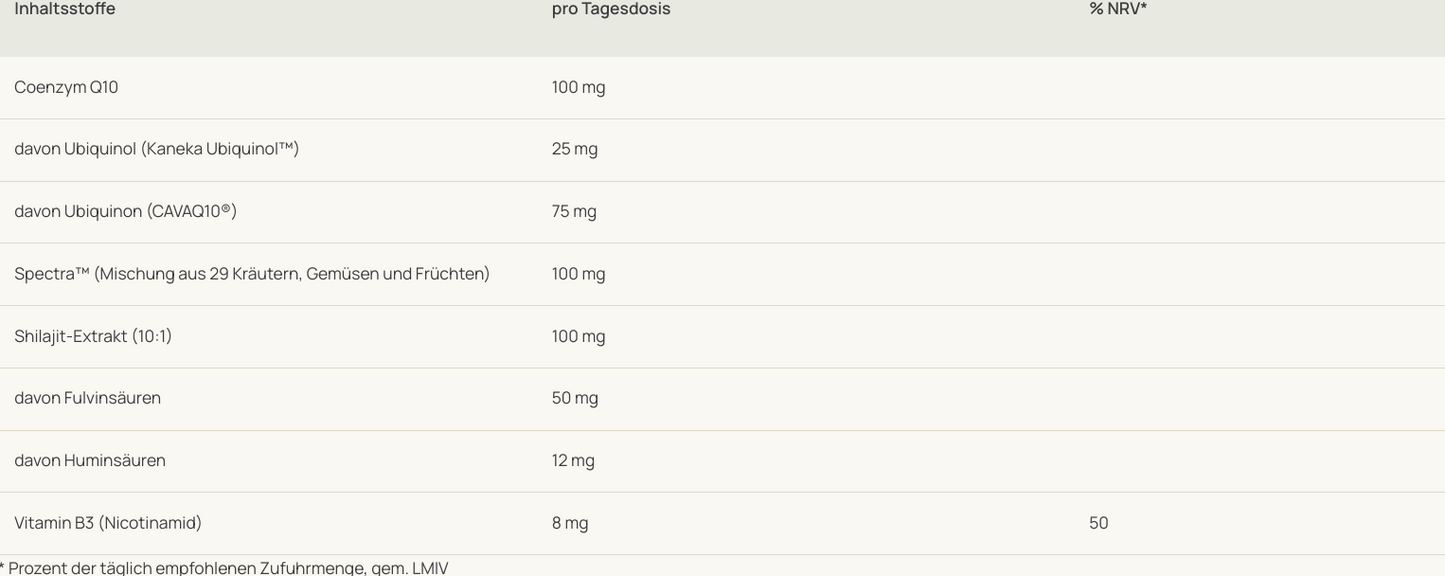Click the NRV value 50 for Vitamin B3
The width and height of the screenshot is (1445, 576).
pyautogui.click(x=1099, y=523)
